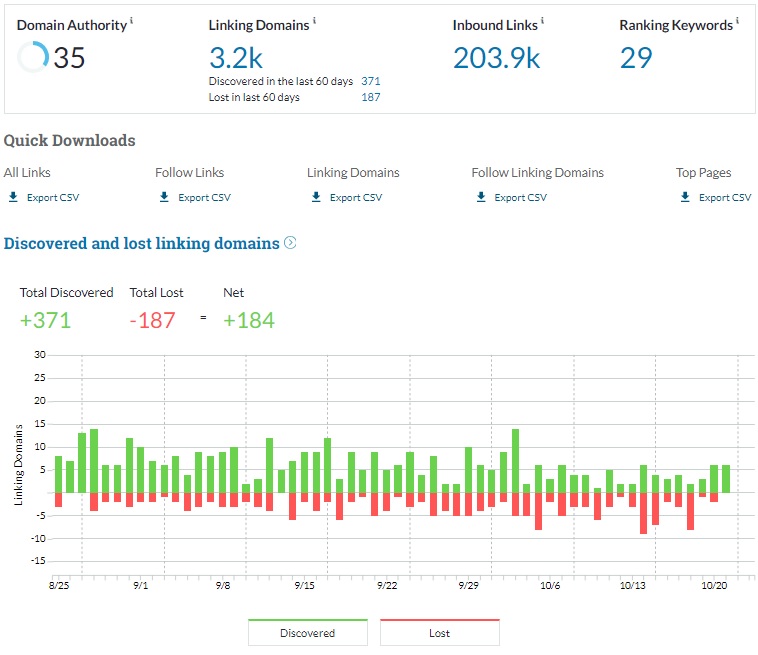Click the 10/13 date label on axis
Image resolution: width=758 pixels, height=655 pixels.
click(633, 585)
